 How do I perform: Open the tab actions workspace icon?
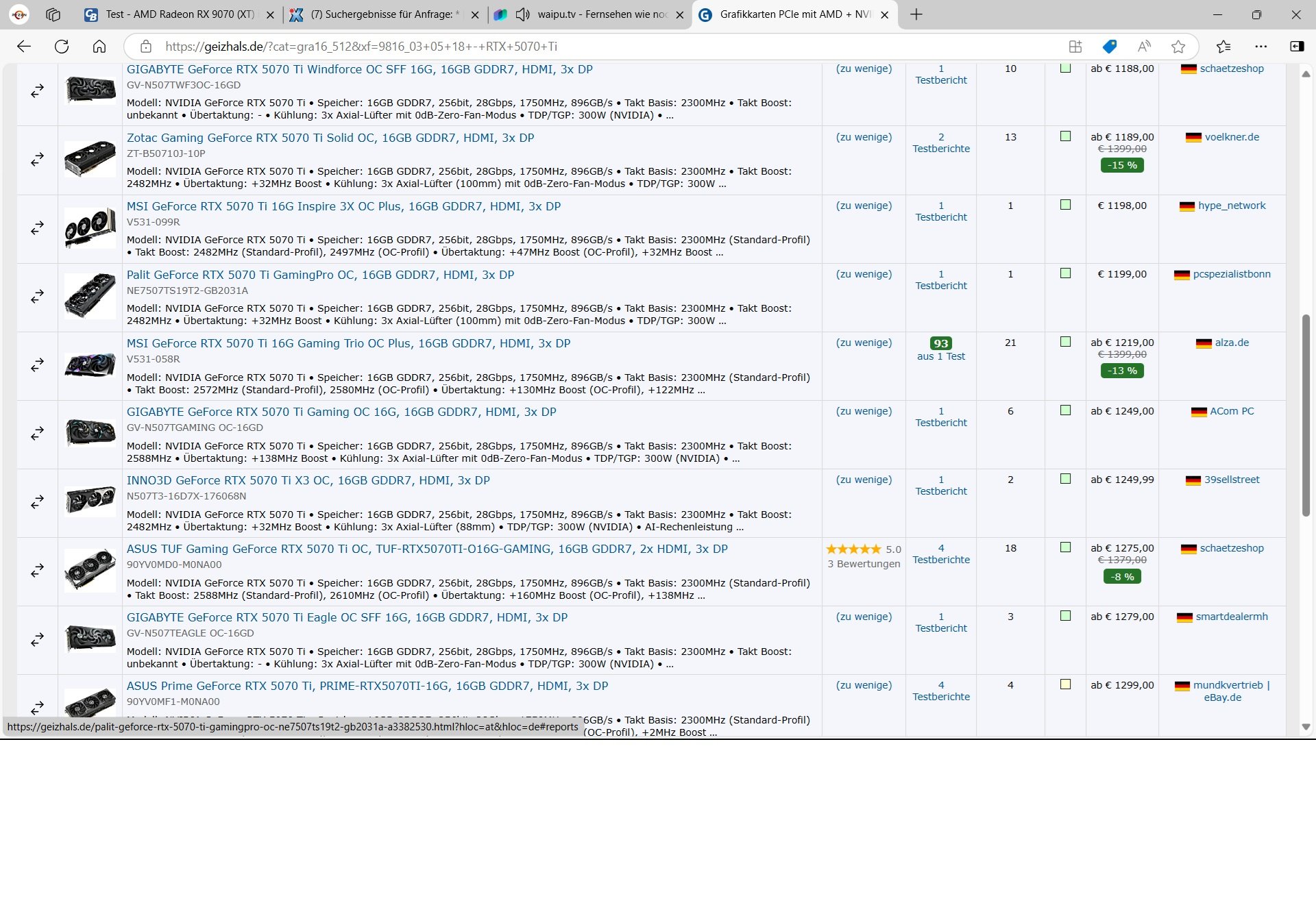tap(53, 14)
